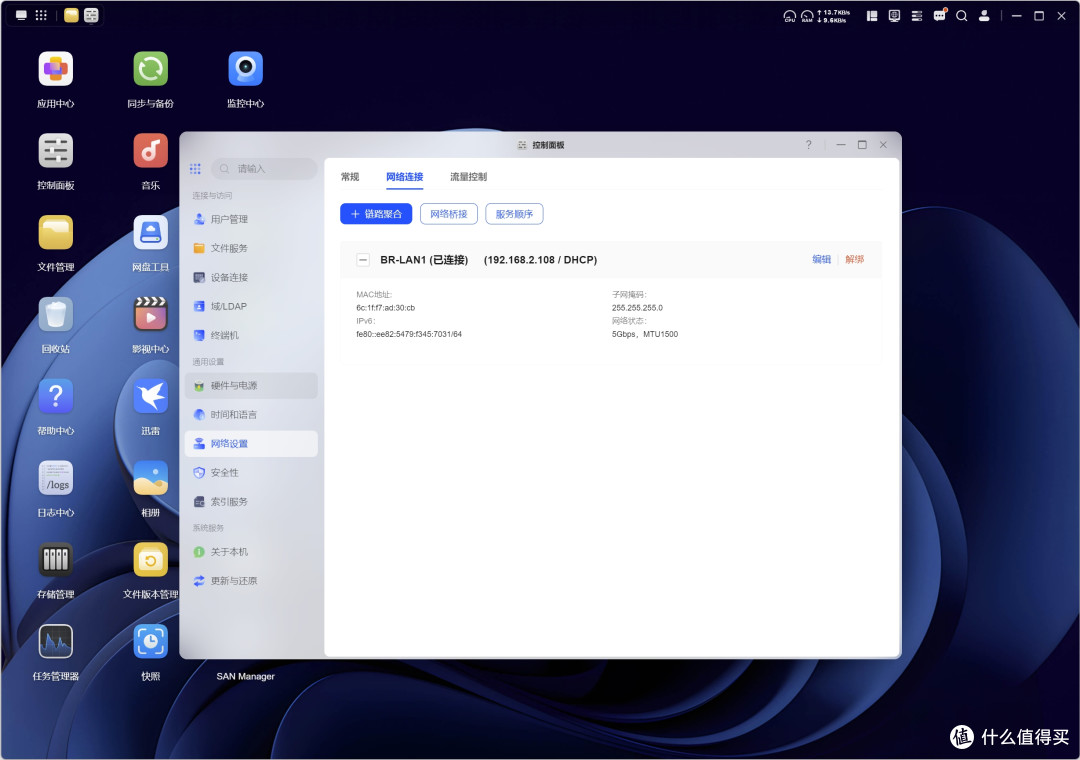
Task: Open the 存储管理 desktop icon
Action: click(x=56, y=560)
